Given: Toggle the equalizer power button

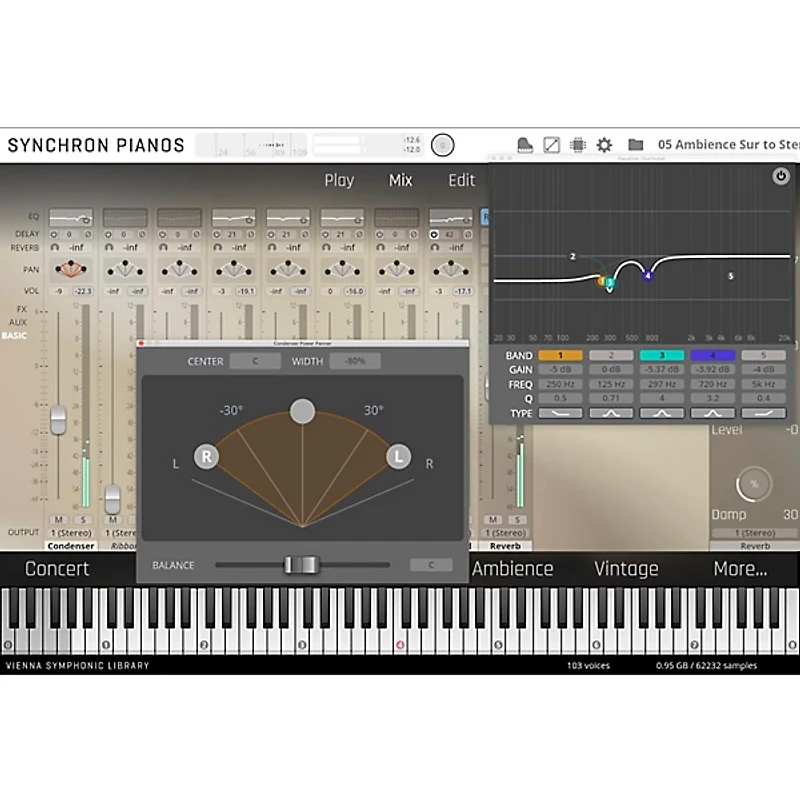Looking at the screenshot, I should [780, 177].
